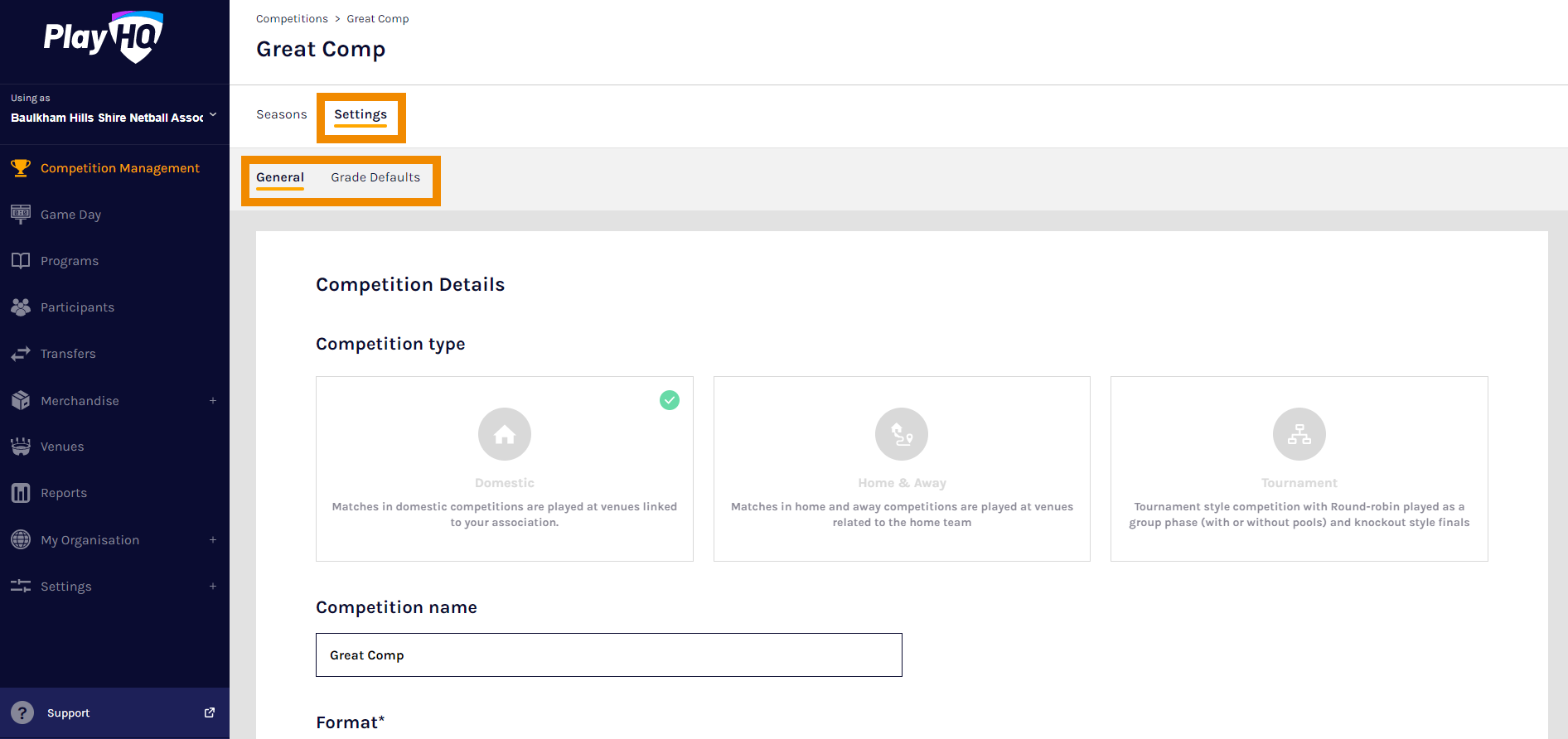Image resolution: width=1568 pixels, height=739 pixels.
Task: Open Programs book icon
Action: pyautogui.click(x=21, y=261)
